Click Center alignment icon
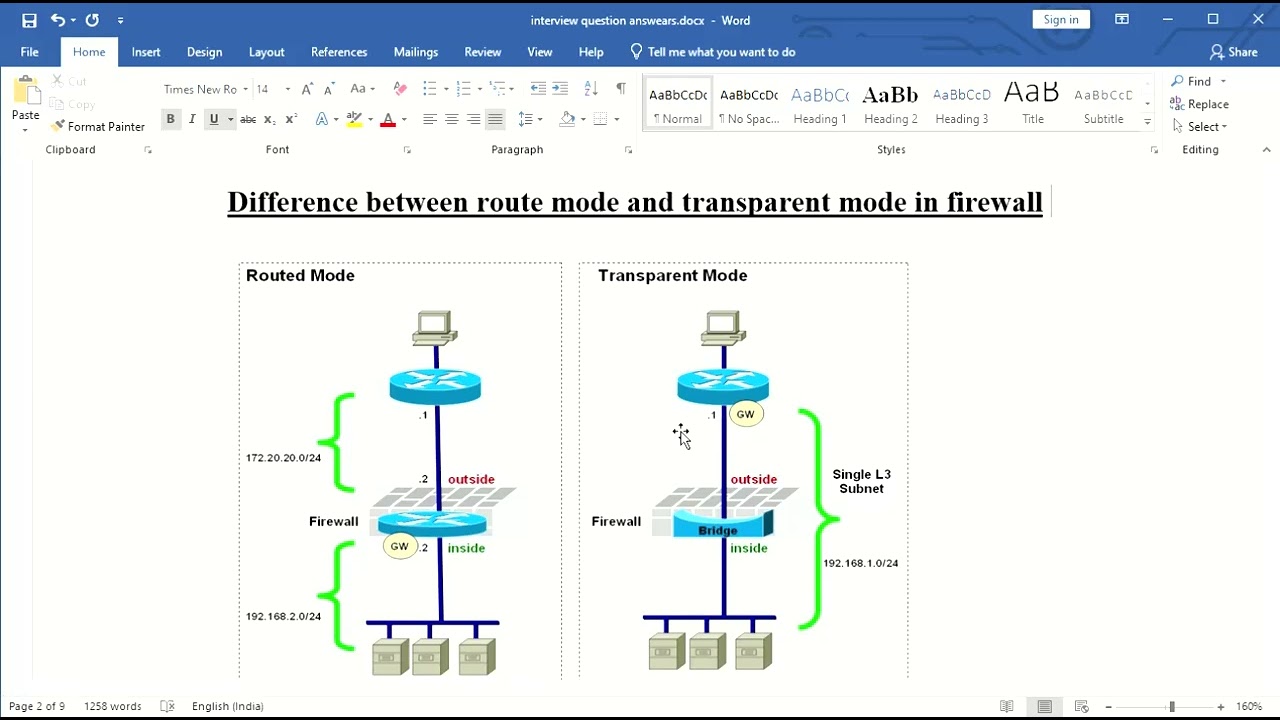 [452, 119]
